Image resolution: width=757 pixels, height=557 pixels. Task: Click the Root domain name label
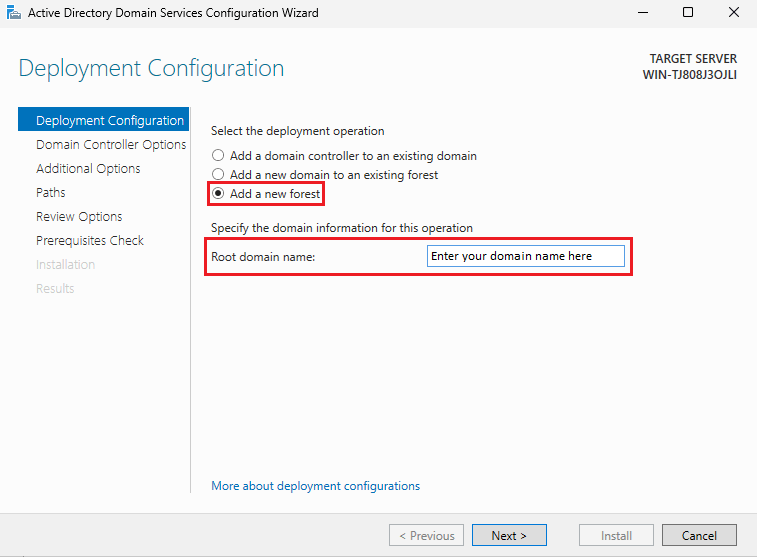[263, 257]
